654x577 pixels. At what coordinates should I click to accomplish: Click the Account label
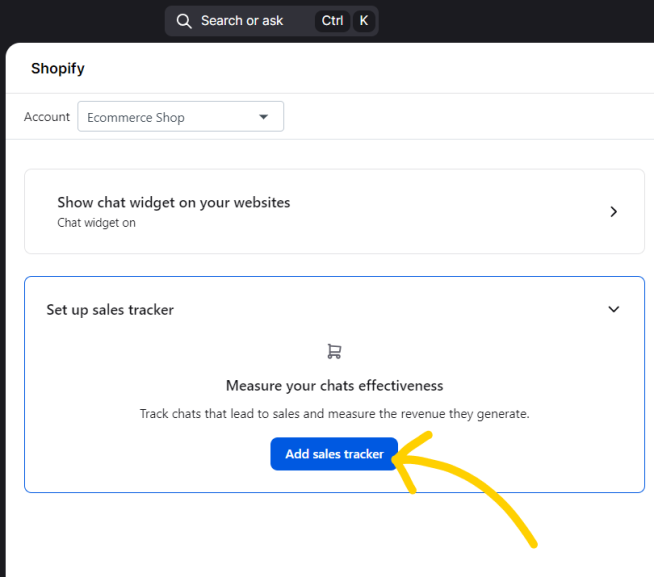(x=47, y=117)
